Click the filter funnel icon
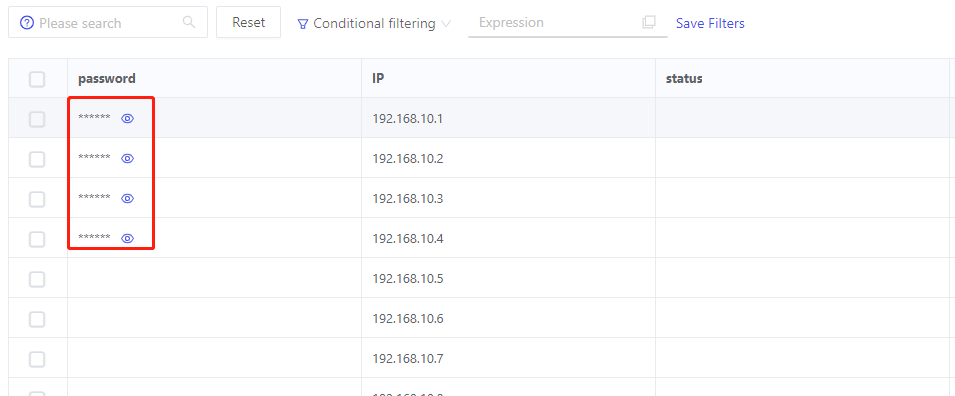This screenshot has width=955, height=396. point(303,24)
